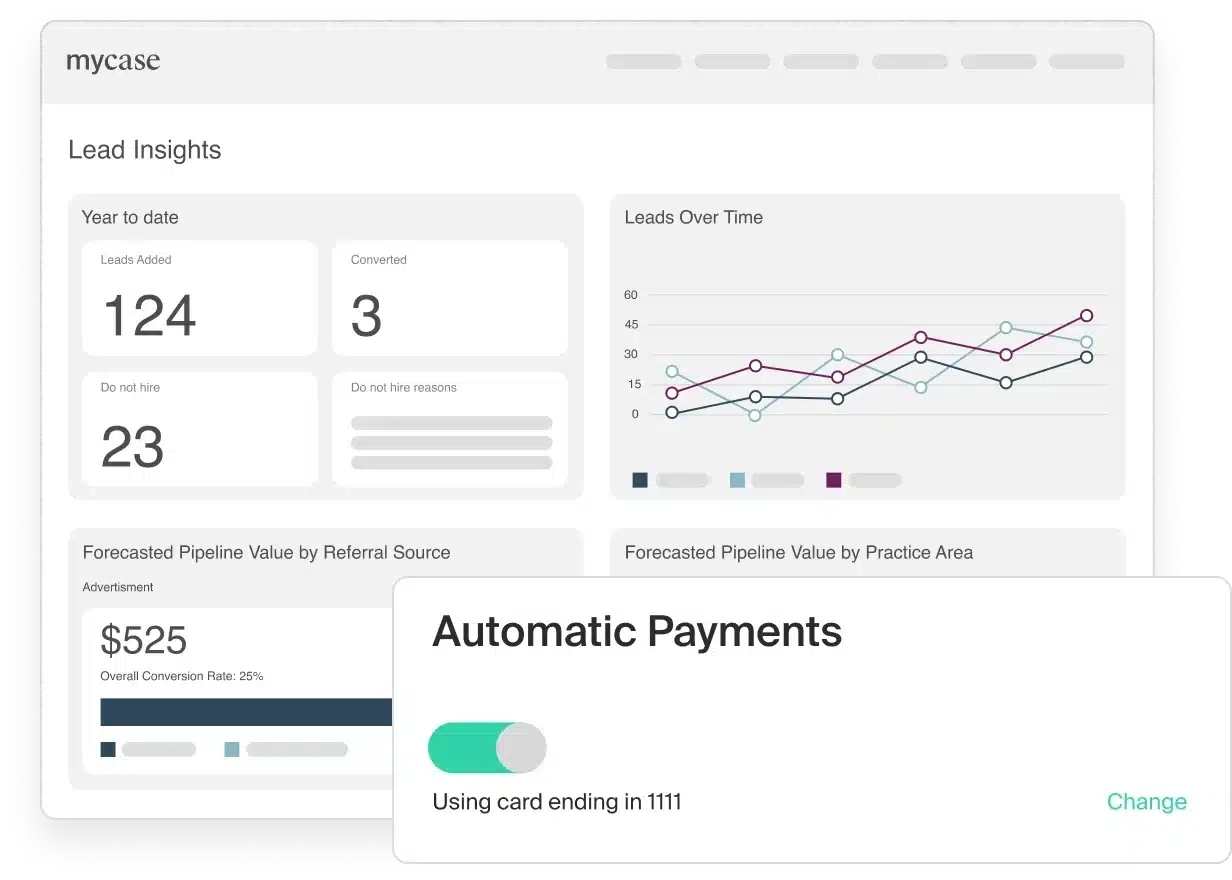Click the purple legend swatch in Leads chart
1232x880 pixels.
click(x=834, y=480)
